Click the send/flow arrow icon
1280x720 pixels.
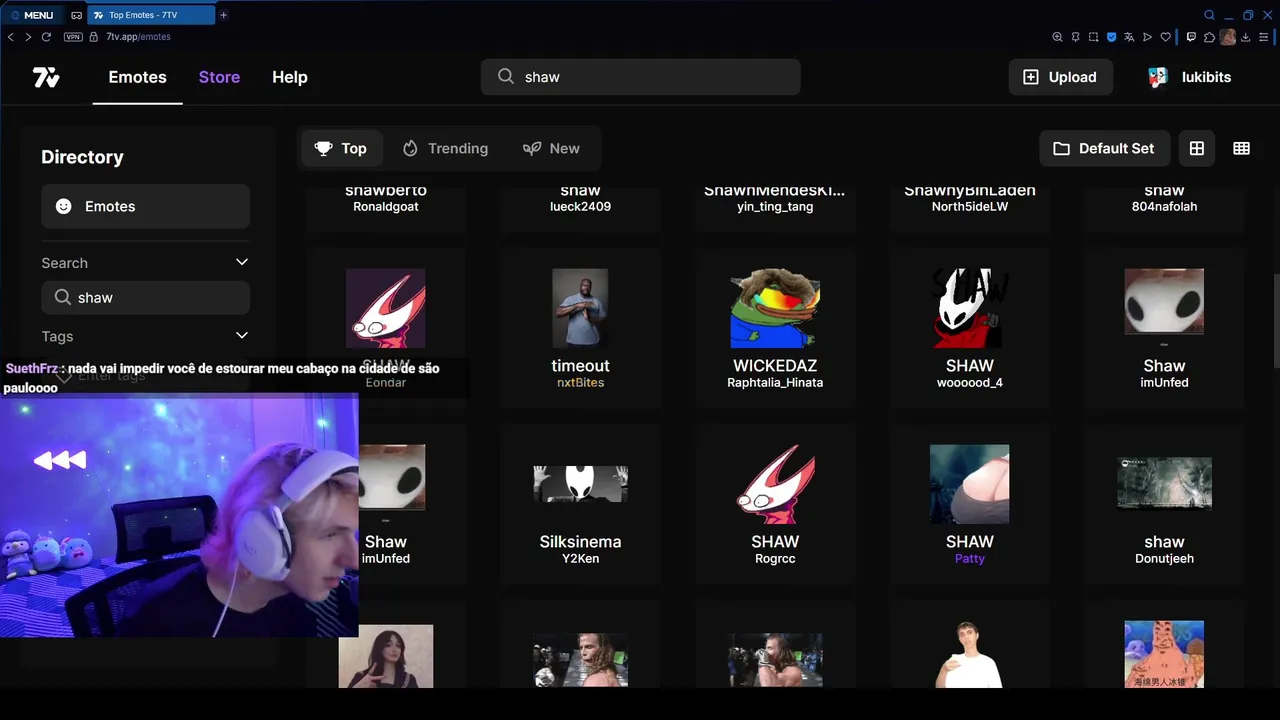click(1147, 37)
